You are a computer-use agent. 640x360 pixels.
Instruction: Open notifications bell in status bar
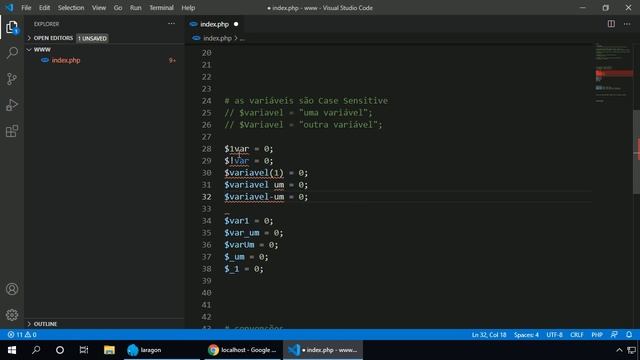(629, 335)
